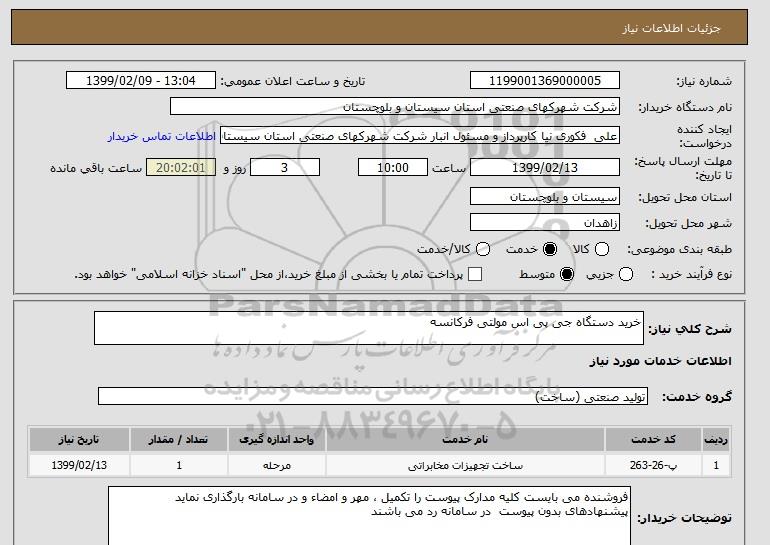Click the buyer organization name field

coord(395,107)
